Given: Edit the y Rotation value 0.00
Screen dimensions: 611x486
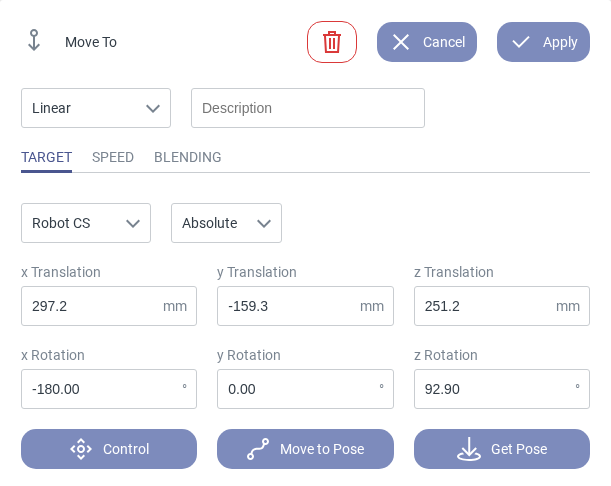Looking at the screenshot, I should tap(305, 389).
